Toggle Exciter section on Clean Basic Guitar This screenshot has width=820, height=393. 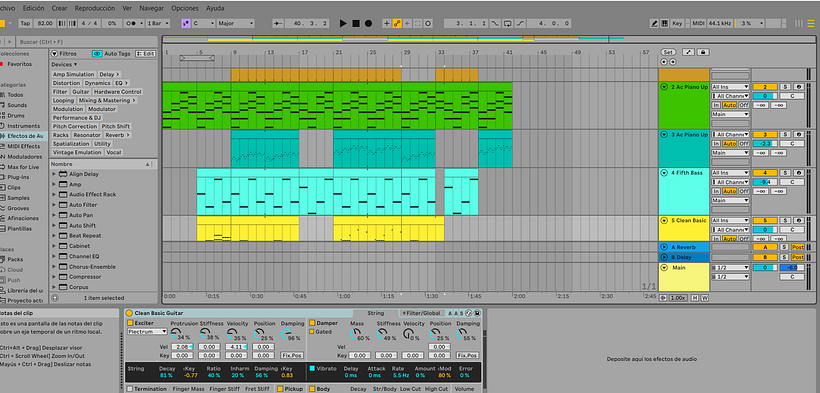click(130, 323)
